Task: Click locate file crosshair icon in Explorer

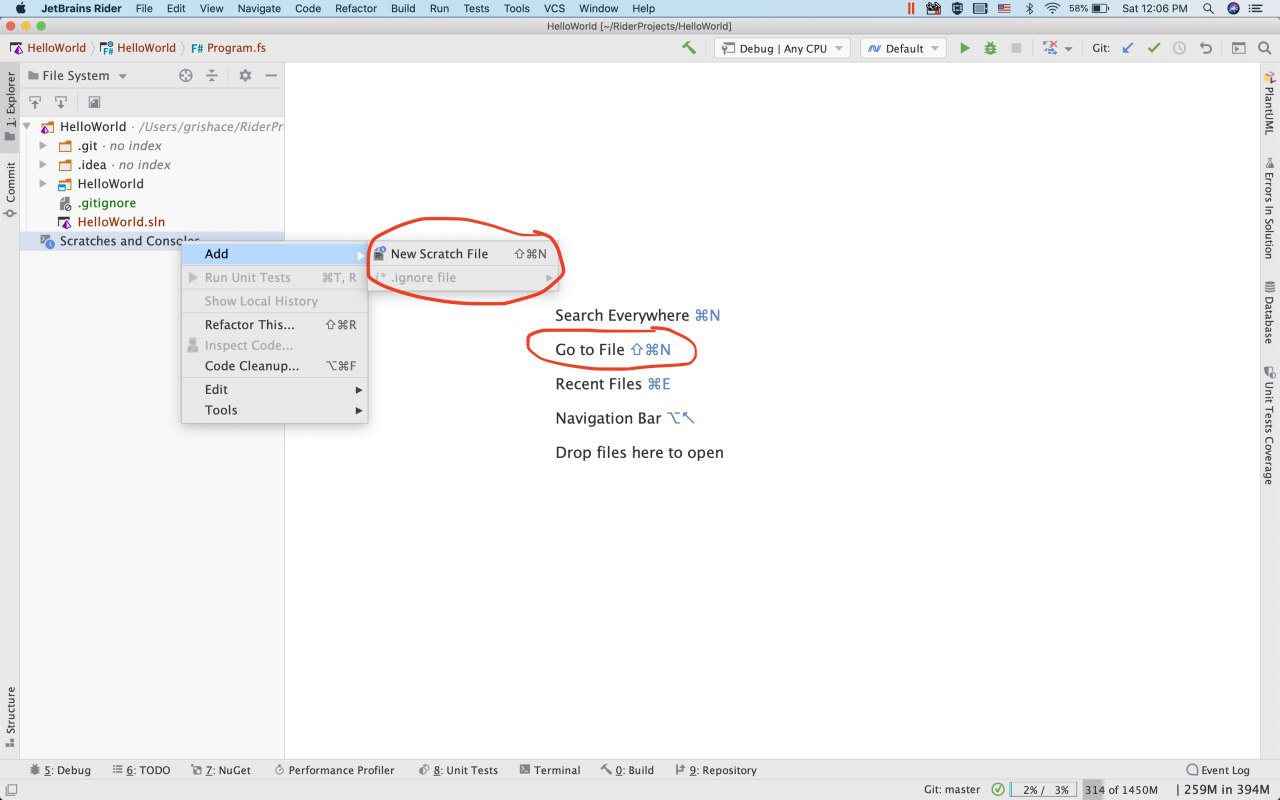Action: tap(185, 75)
